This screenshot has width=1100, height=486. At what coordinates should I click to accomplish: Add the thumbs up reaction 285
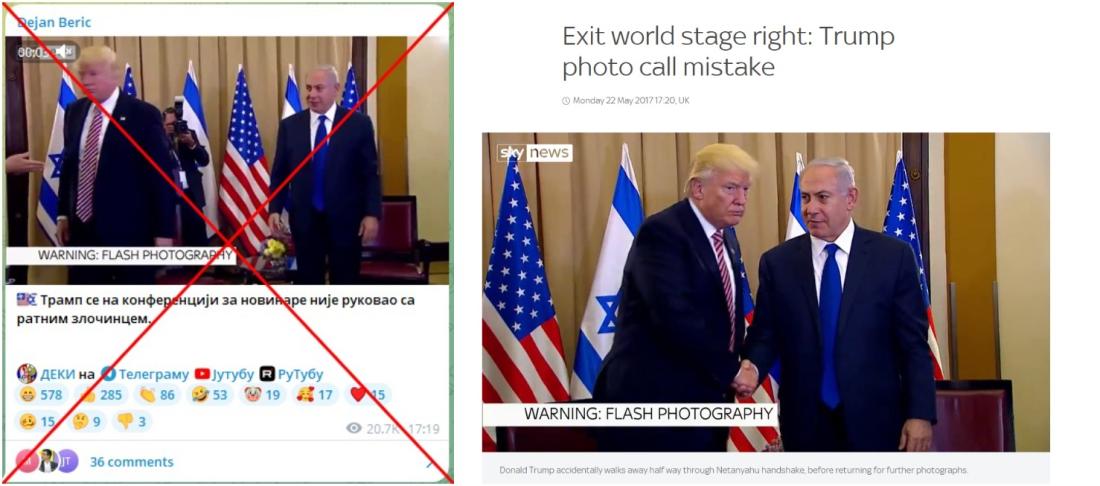point(100,395)
